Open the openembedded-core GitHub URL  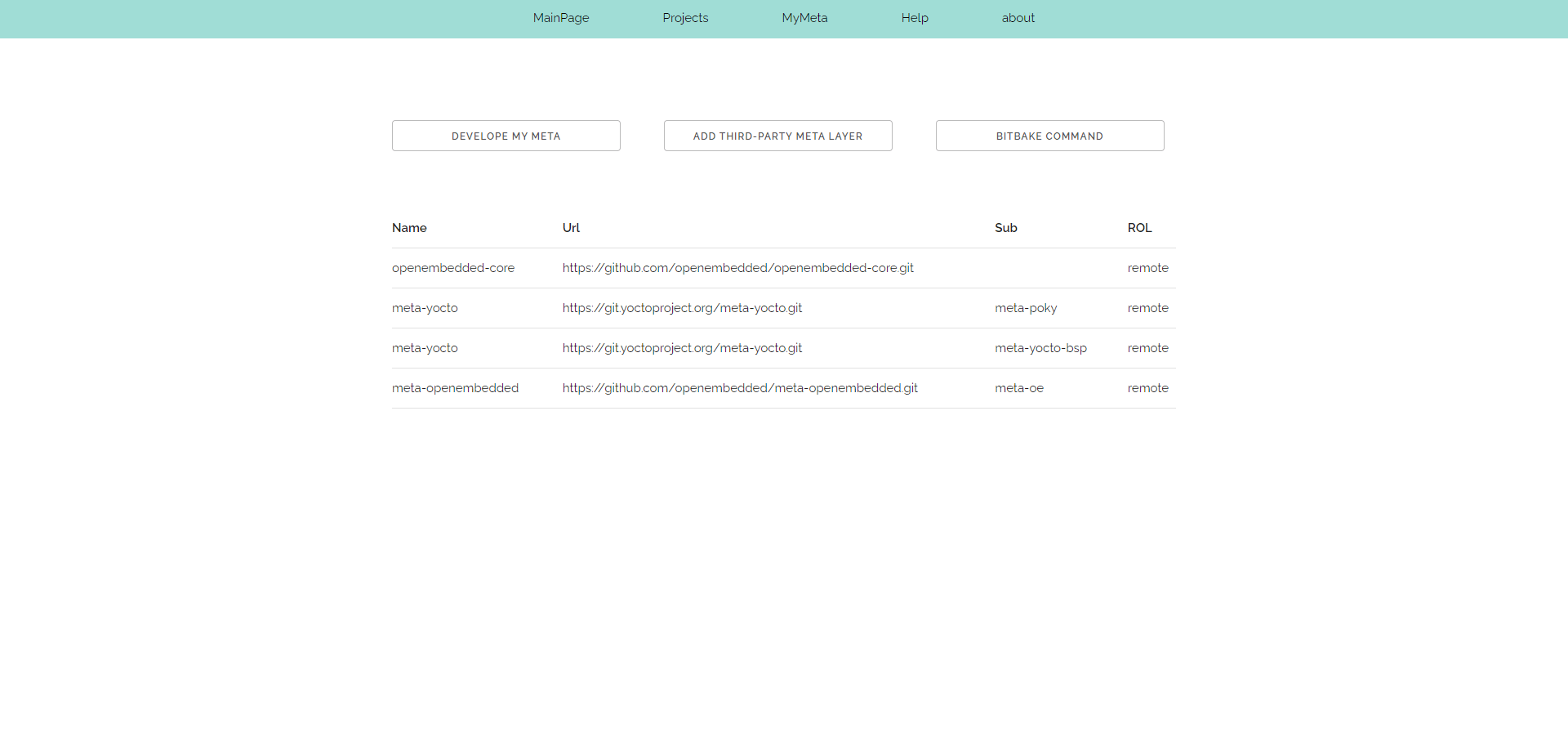(737, 267)
